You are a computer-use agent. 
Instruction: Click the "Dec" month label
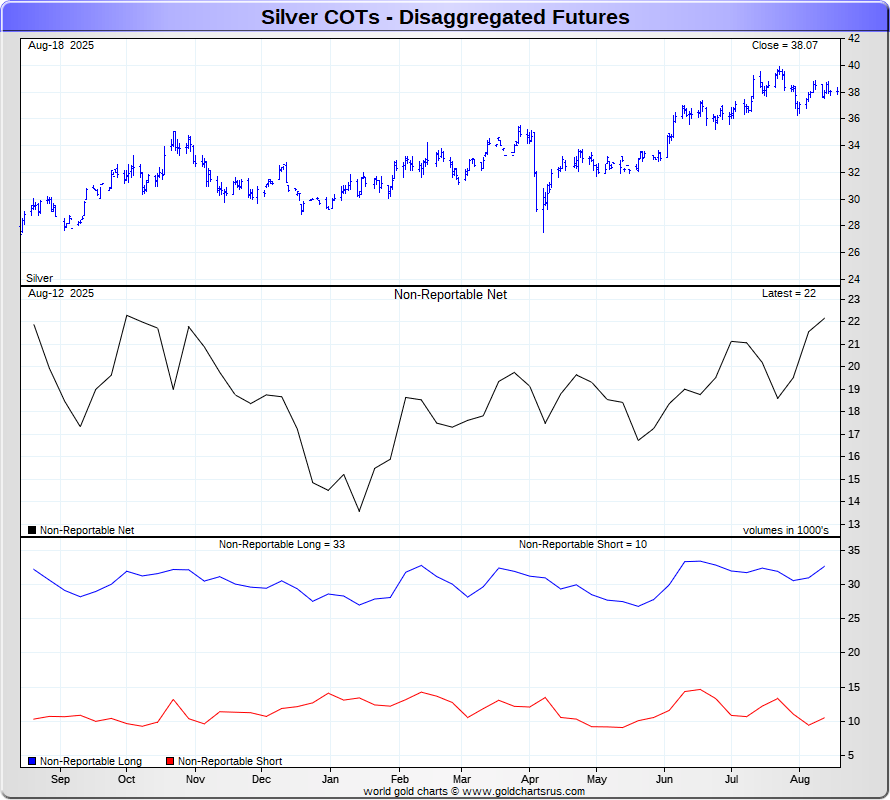pos(261,779)
